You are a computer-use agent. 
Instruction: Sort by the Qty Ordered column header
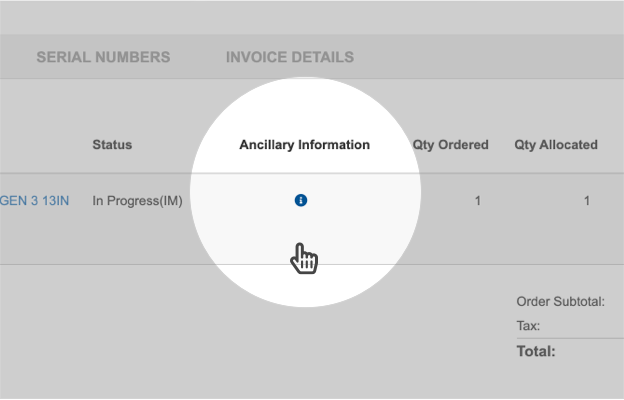click(450, 145)
